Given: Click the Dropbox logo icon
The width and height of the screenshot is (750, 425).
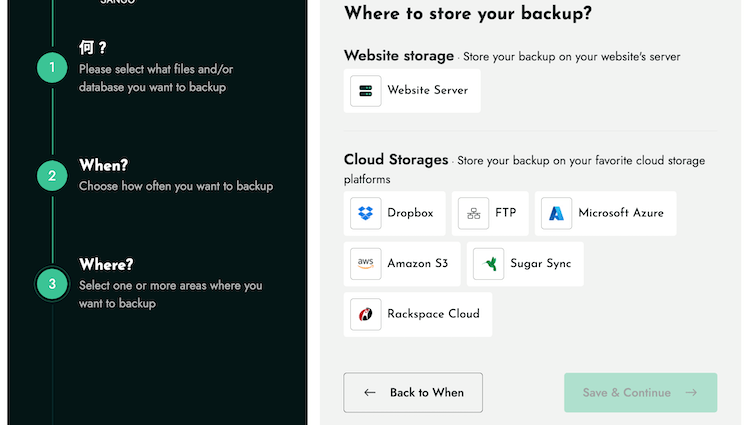Looking at the screenshot, I should pos(366,213).
